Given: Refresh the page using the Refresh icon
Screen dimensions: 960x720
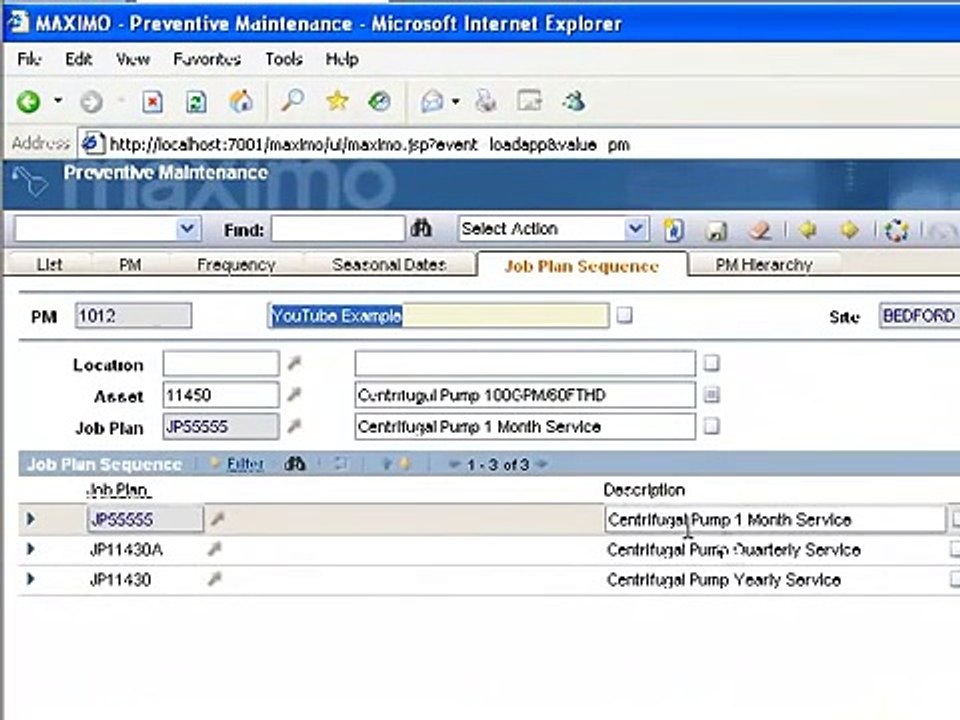Looking at the screenshot, I should [196, 102].
